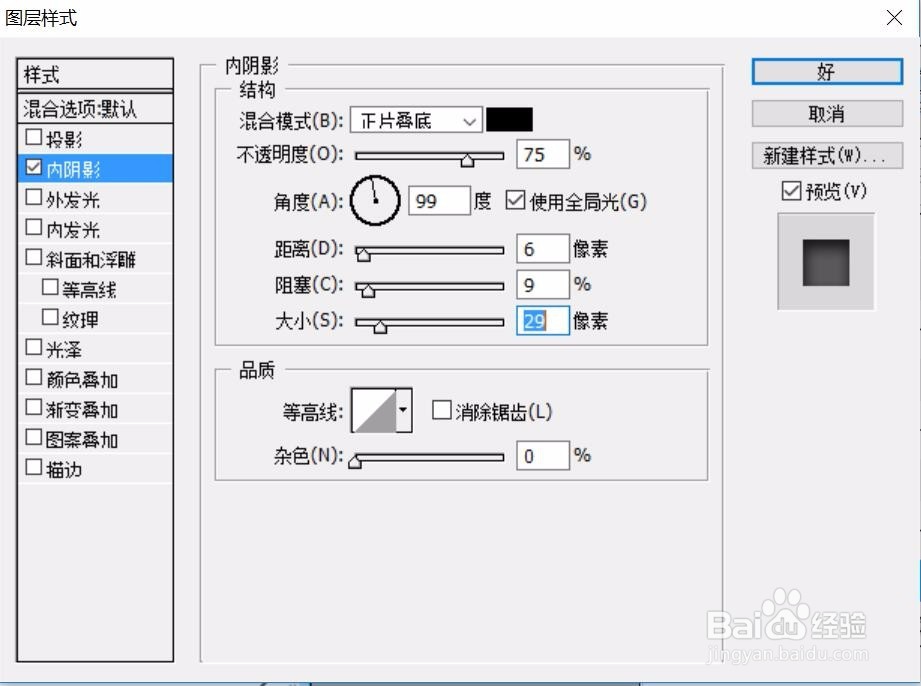Enable the 消除锯齿 anti-alias checkbox
The width and height of the screenshot is (921, 686).
(440, 409)
